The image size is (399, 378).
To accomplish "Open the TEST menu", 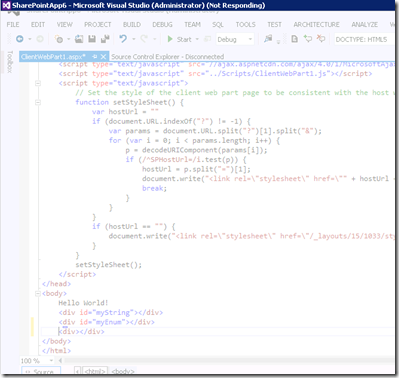I will [274, 24].
